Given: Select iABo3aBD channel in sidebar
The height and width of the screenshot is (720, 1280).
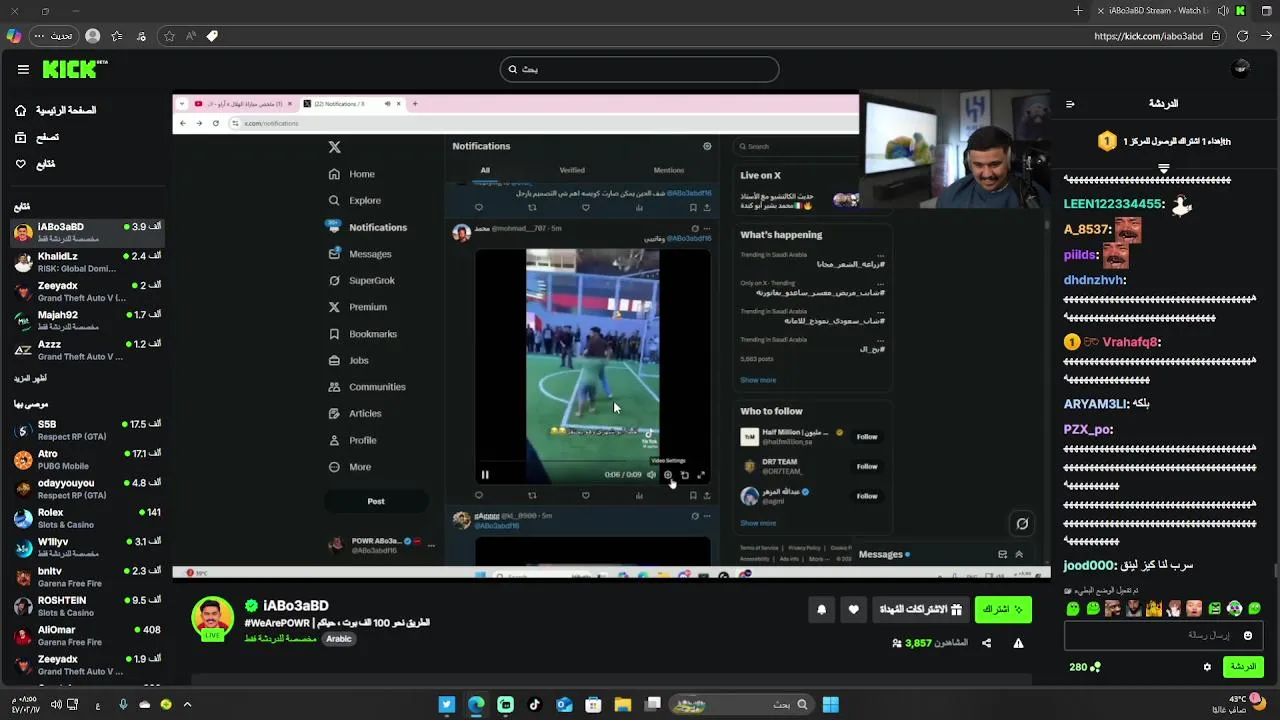Looking at the screenshot, I should pos(87,232).
